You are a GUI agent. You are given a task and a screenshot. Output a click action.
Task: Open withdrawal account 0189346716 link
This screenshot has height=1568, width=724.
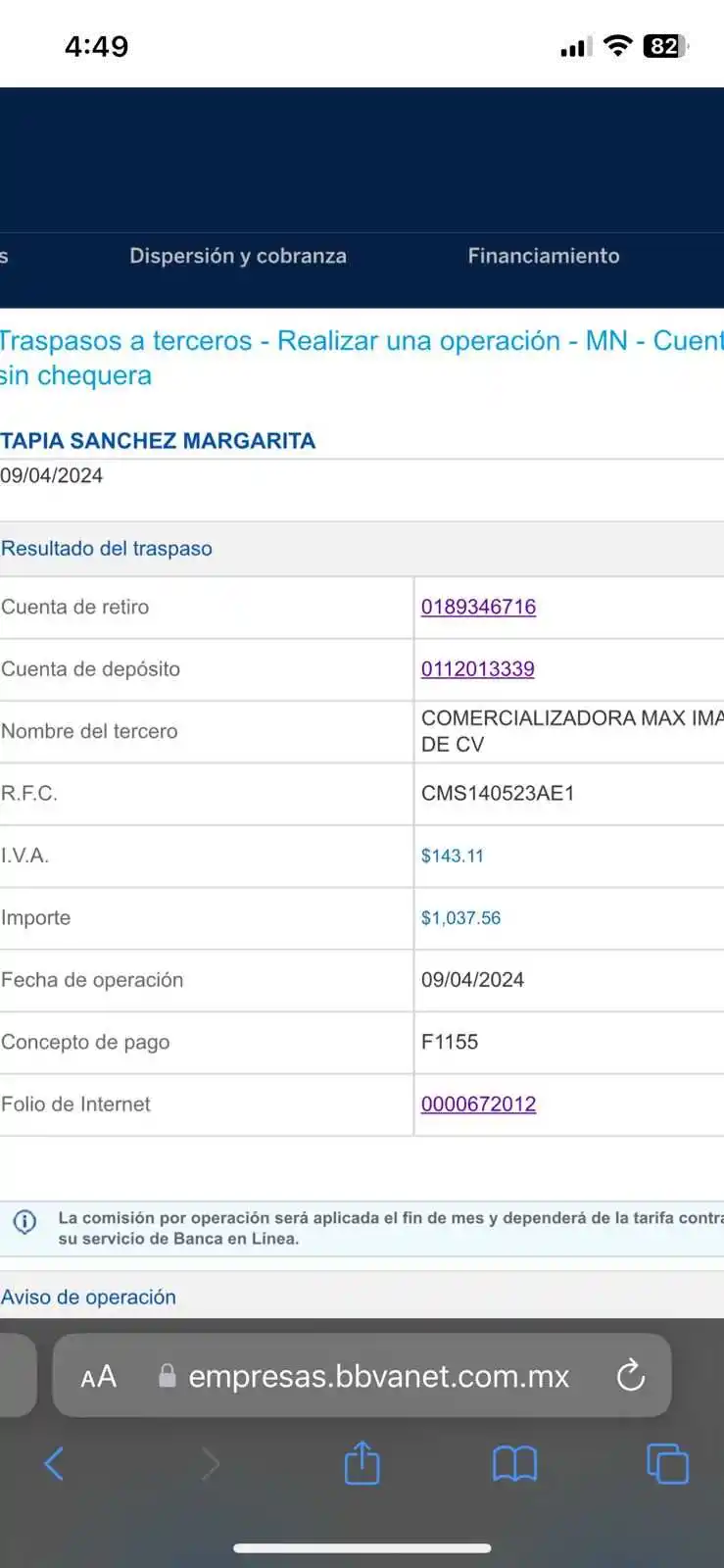coord(478,607)
